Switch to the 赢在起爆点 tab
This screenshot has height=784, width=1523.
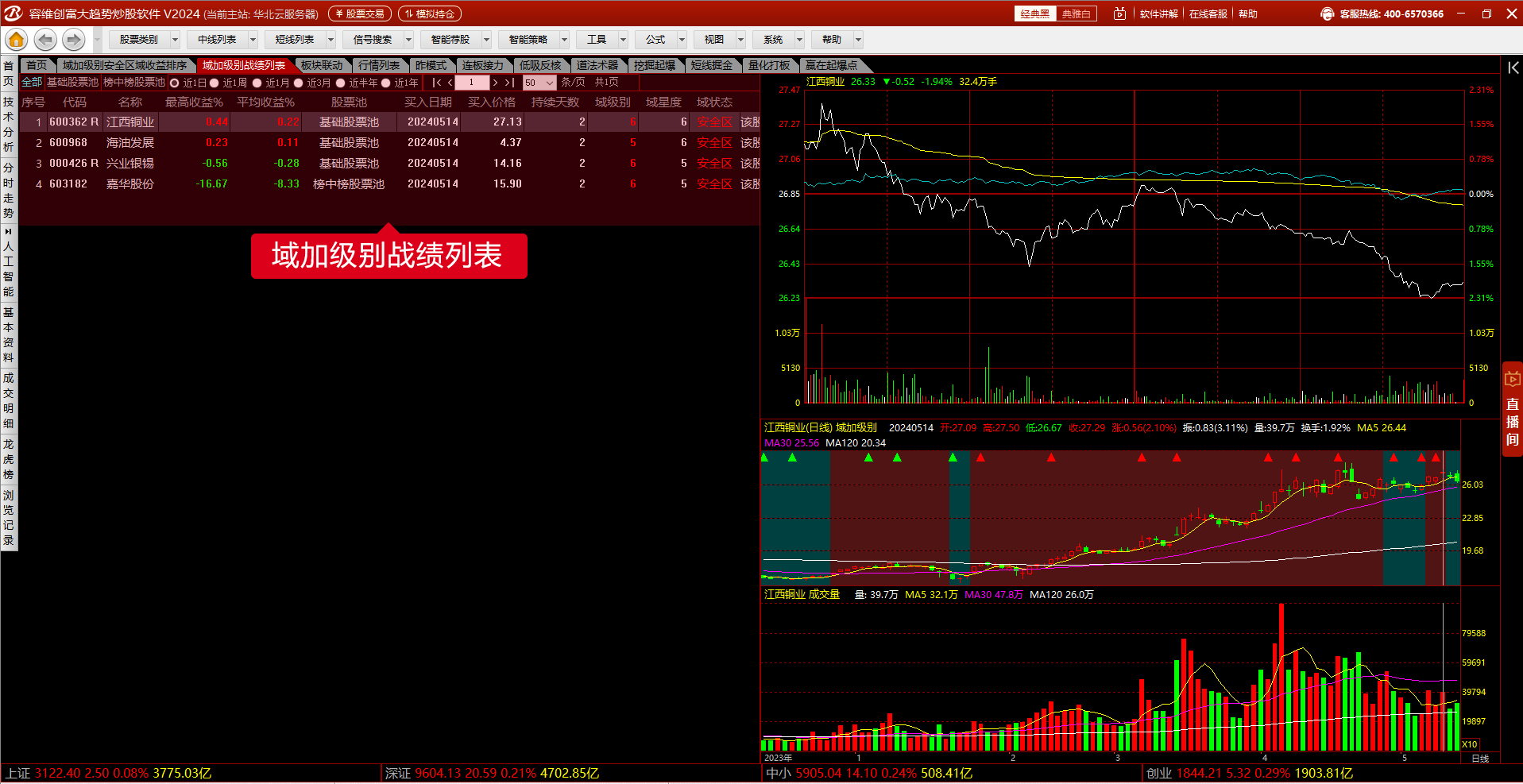(x=831, y=65)
